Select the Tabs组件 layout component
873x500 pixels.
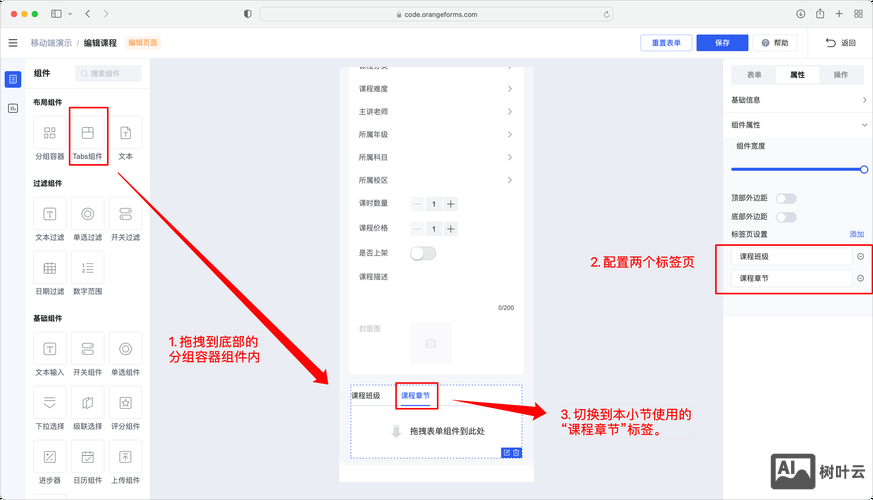pyautogui.click(x=87, y=139)
